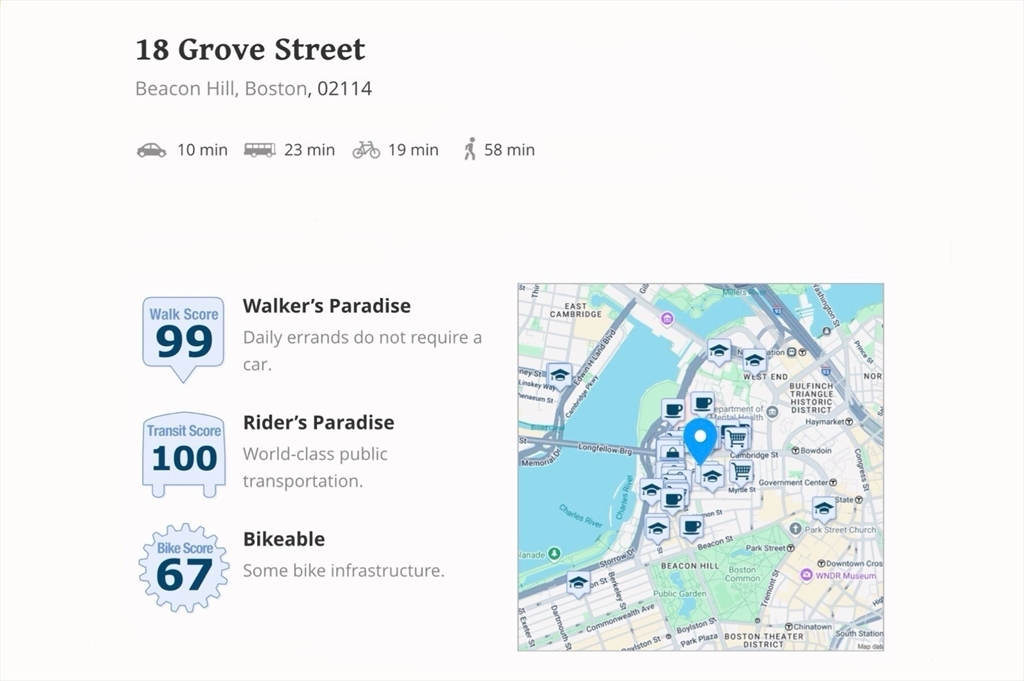The height and width of the screenshot is (681, 1024).
Task: Click coffee cup marker above Beacon St
Action: [x=691, y=524]
